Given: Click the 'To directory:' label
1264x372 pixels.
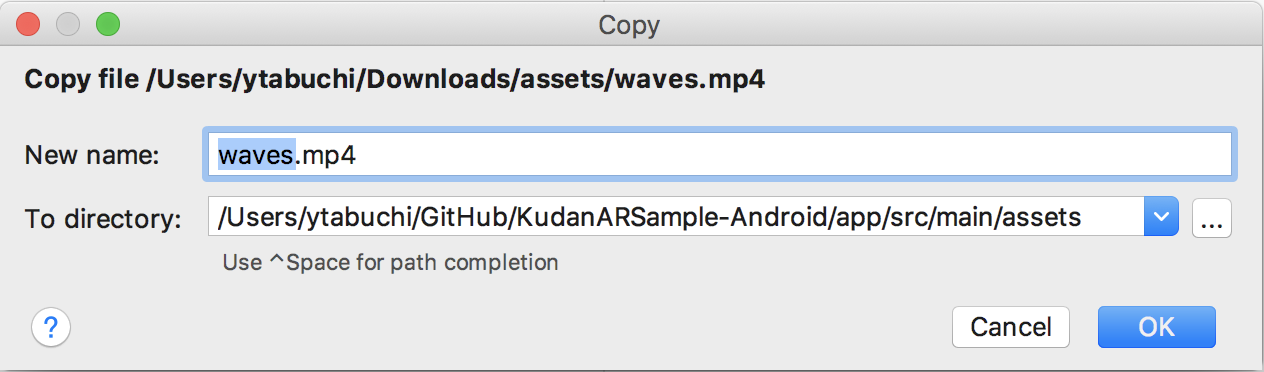Looking at the screenshot, I should 103,218.
